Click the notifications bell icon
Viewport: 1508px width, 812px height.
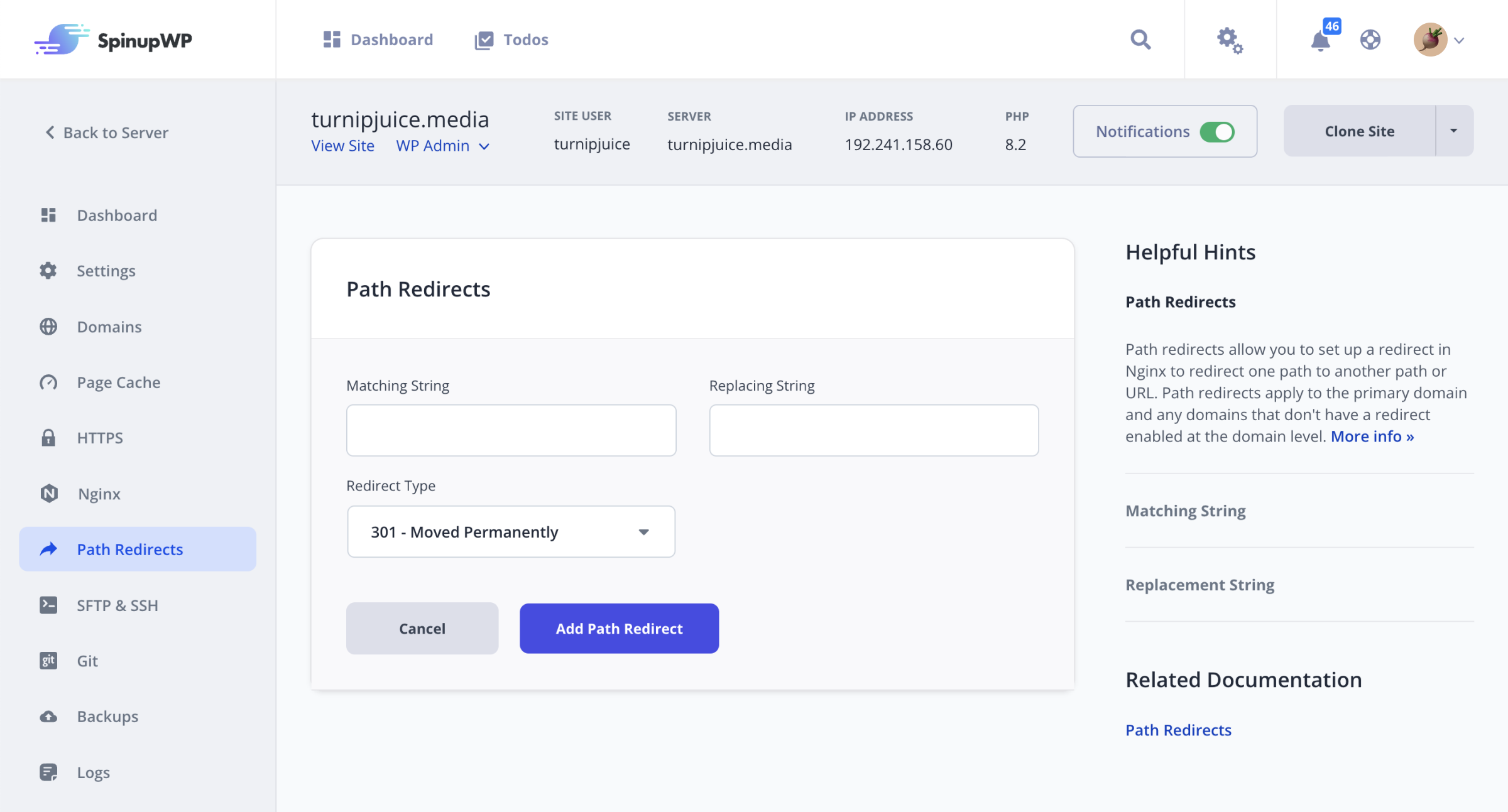(1321, 39)
